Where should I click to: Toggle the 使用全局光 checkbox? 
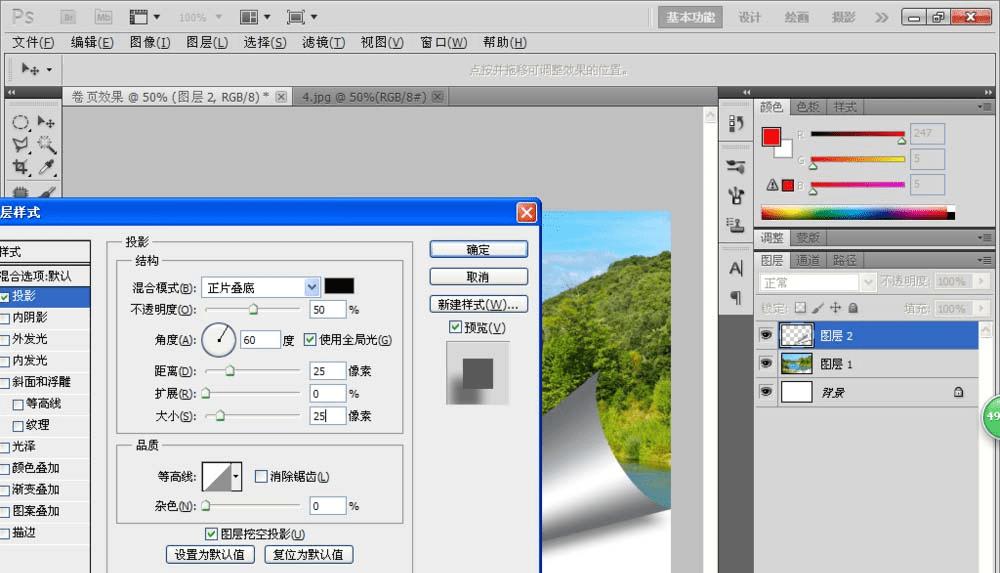(310, 340)
